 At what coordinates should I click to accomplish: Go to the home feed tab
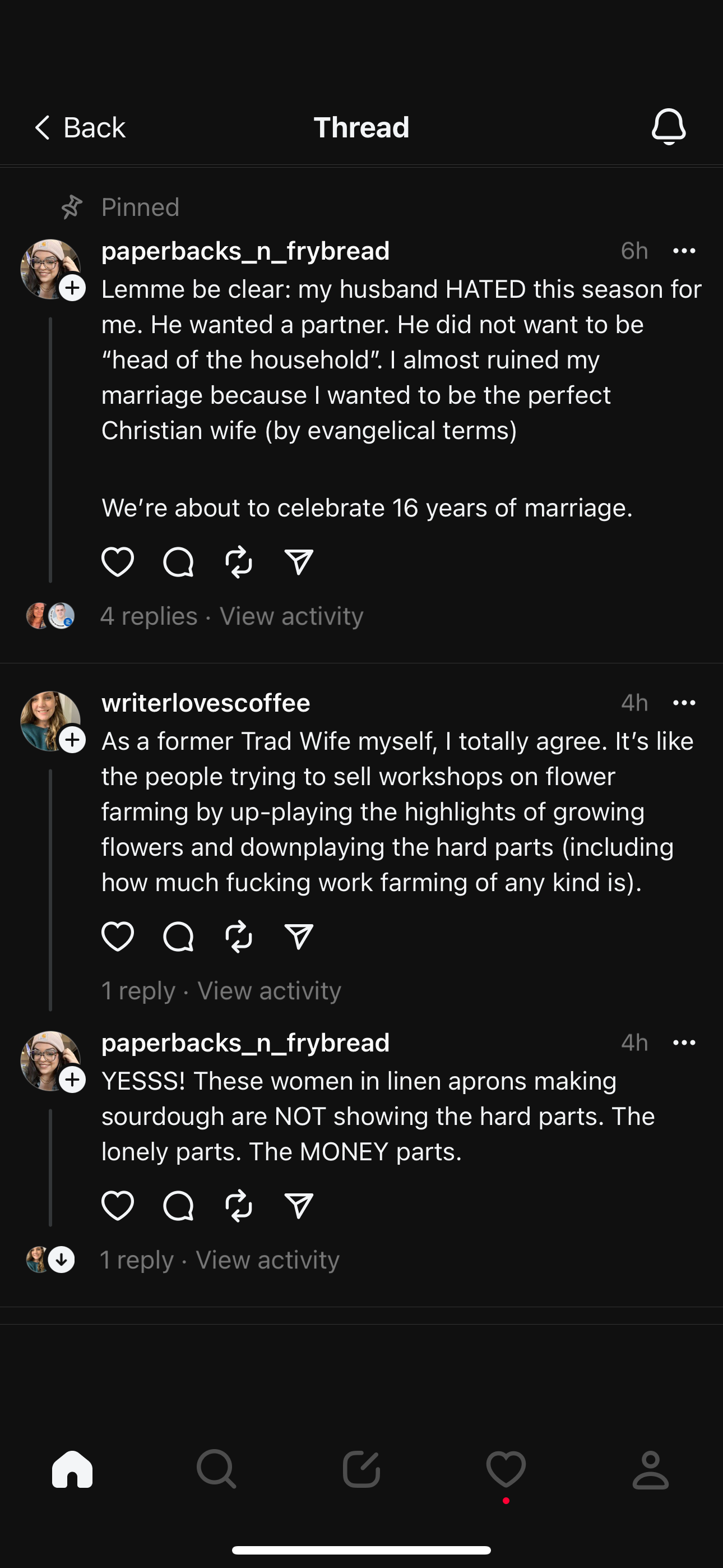click(72, 1469)
